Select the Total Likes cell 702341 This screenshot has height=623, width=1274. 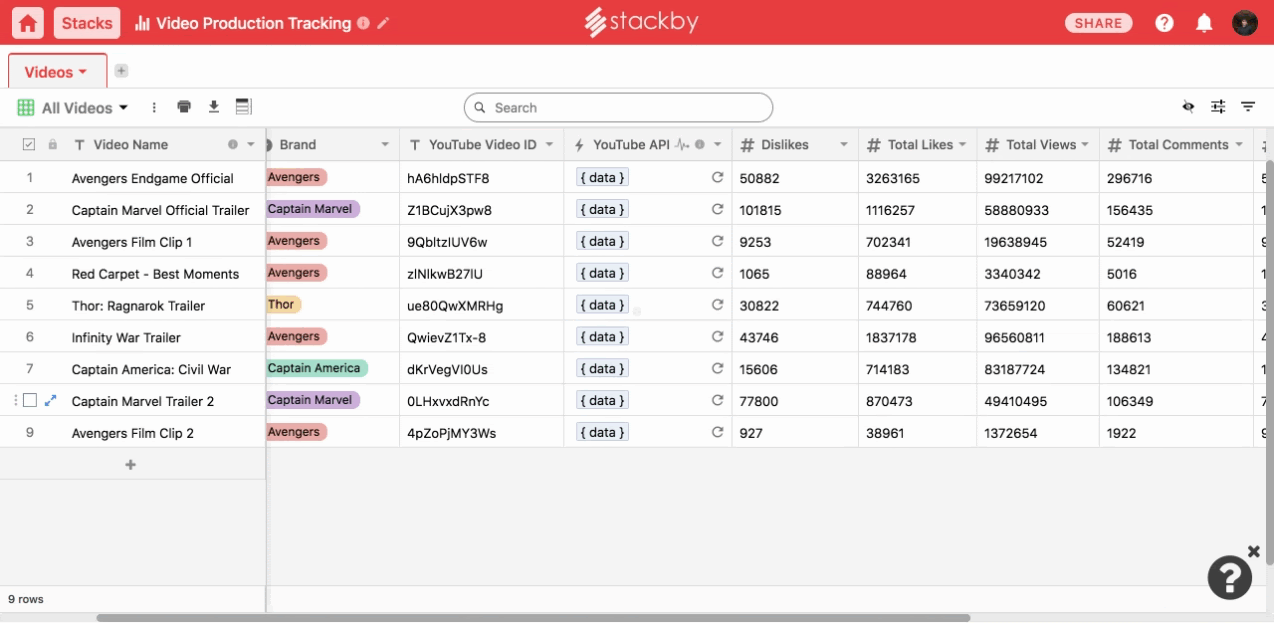pos(918,241)
